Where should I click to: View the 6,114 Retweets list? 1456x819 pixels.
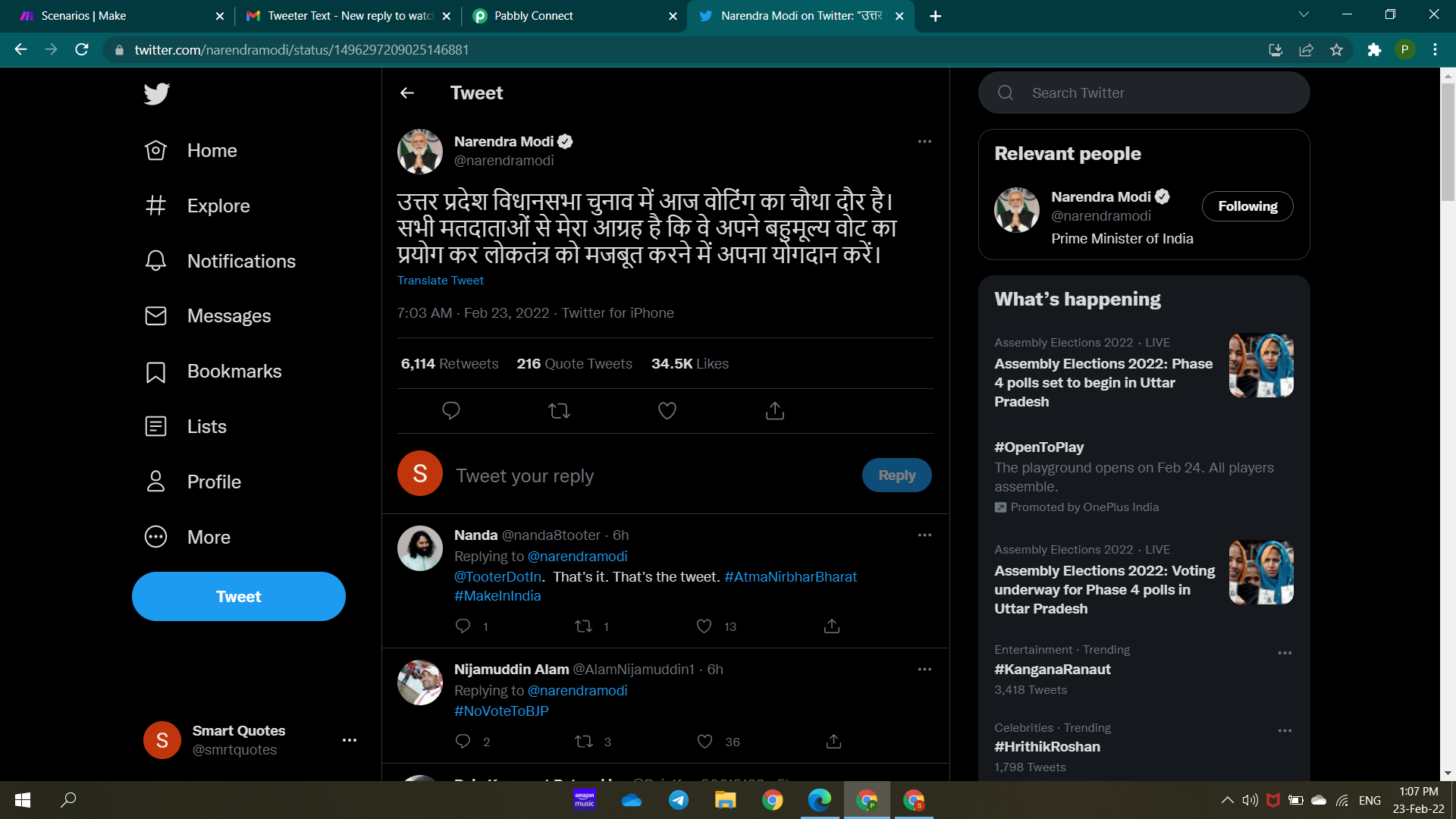450,364
